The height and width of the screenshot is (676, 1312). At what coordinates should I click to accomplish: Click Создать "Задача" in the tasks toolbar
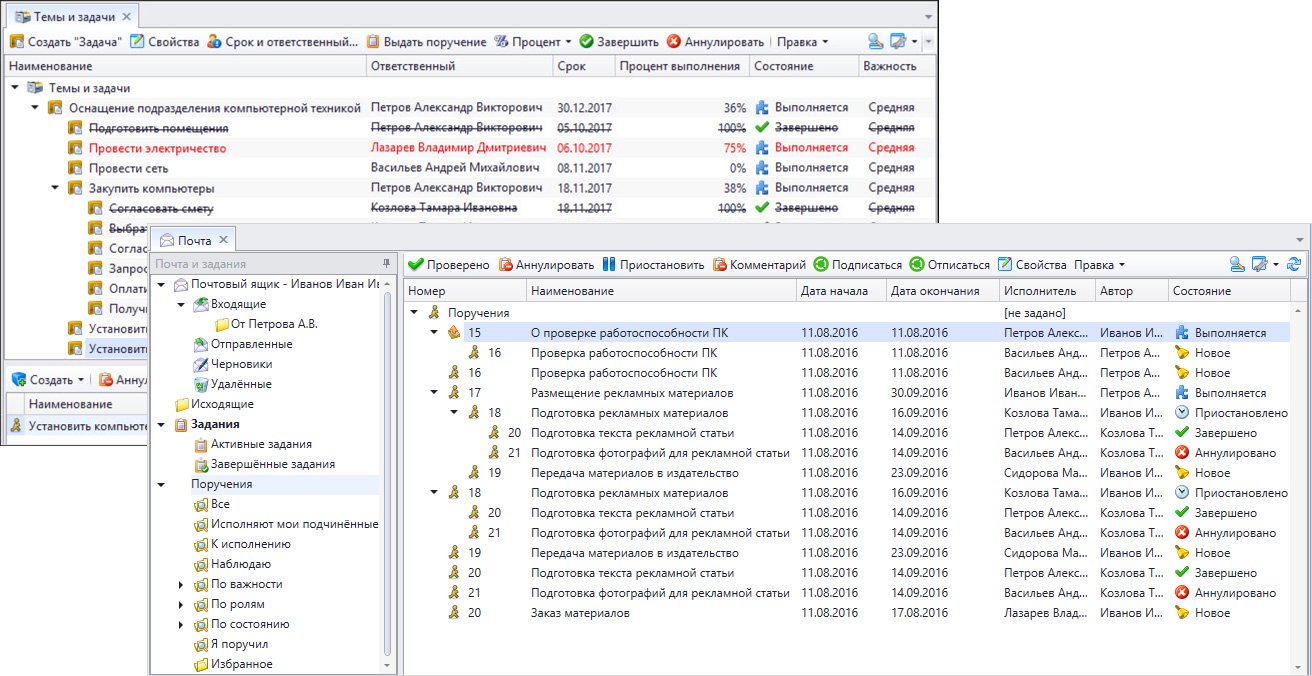(x=66, y=42)
